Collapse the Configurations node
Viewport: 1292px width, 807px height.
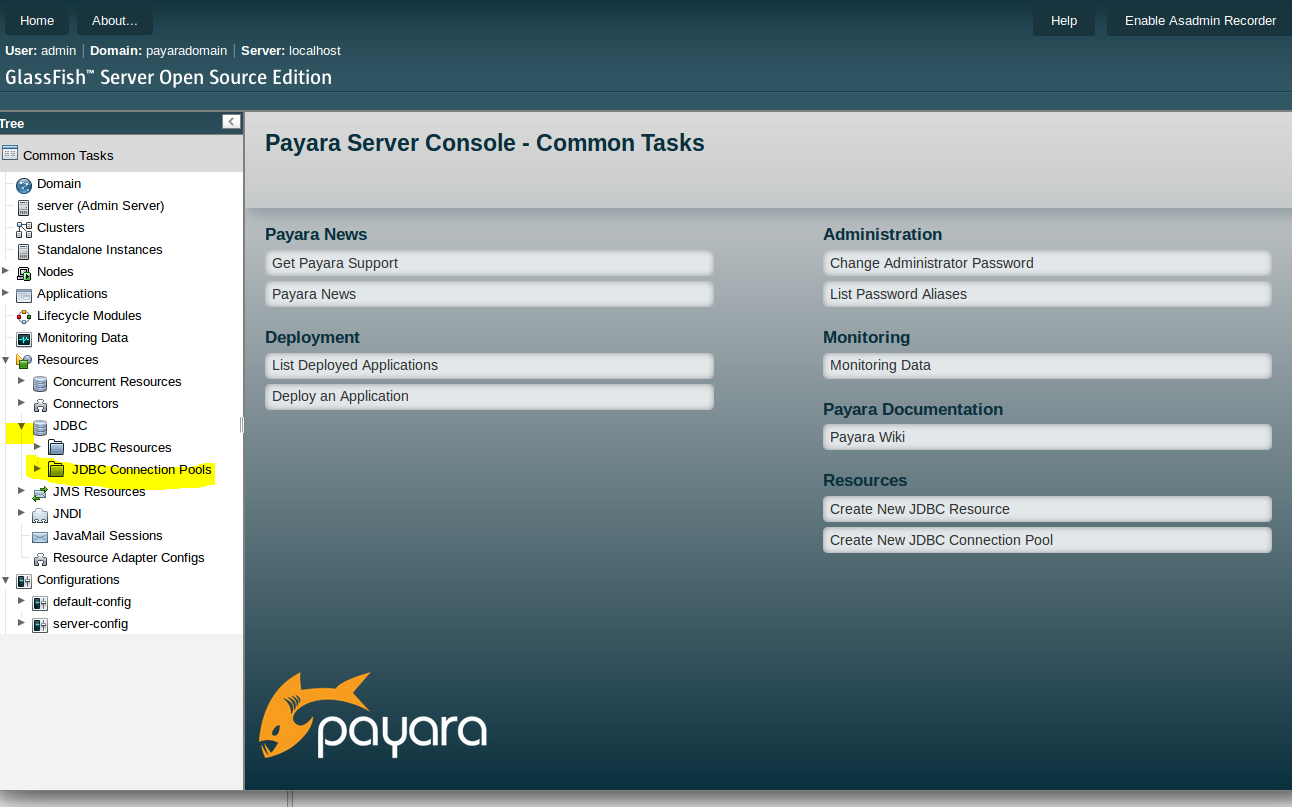[x=6, y=579]
